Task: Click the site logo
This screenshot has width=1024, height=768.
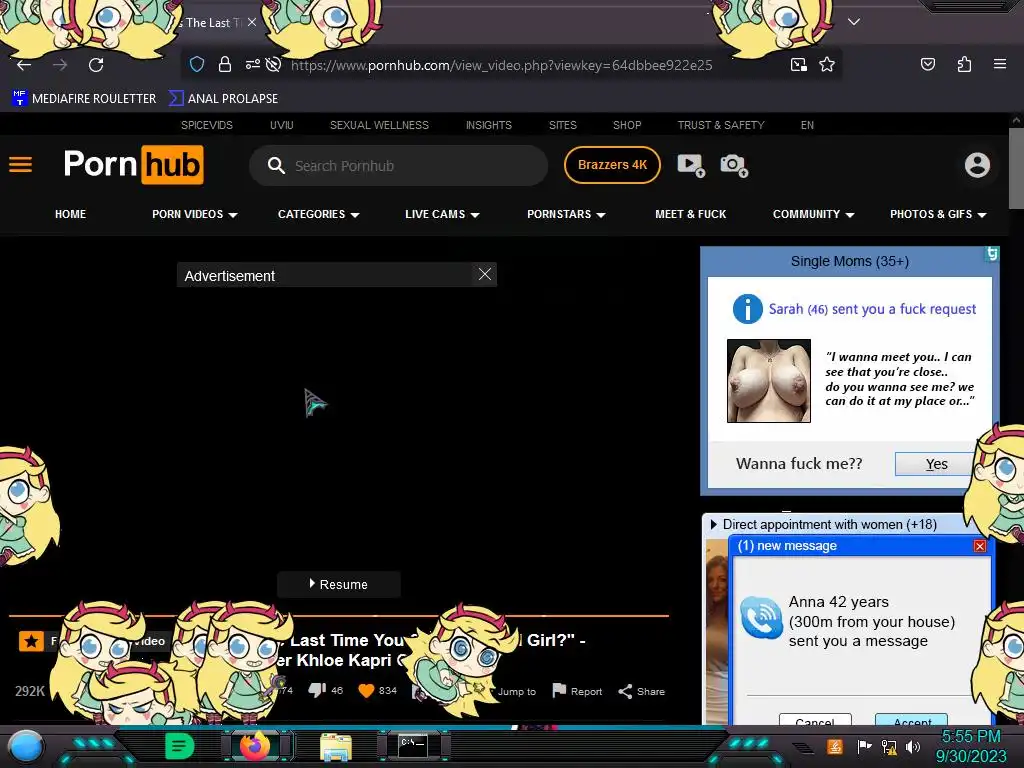Action: click(134, 165)
